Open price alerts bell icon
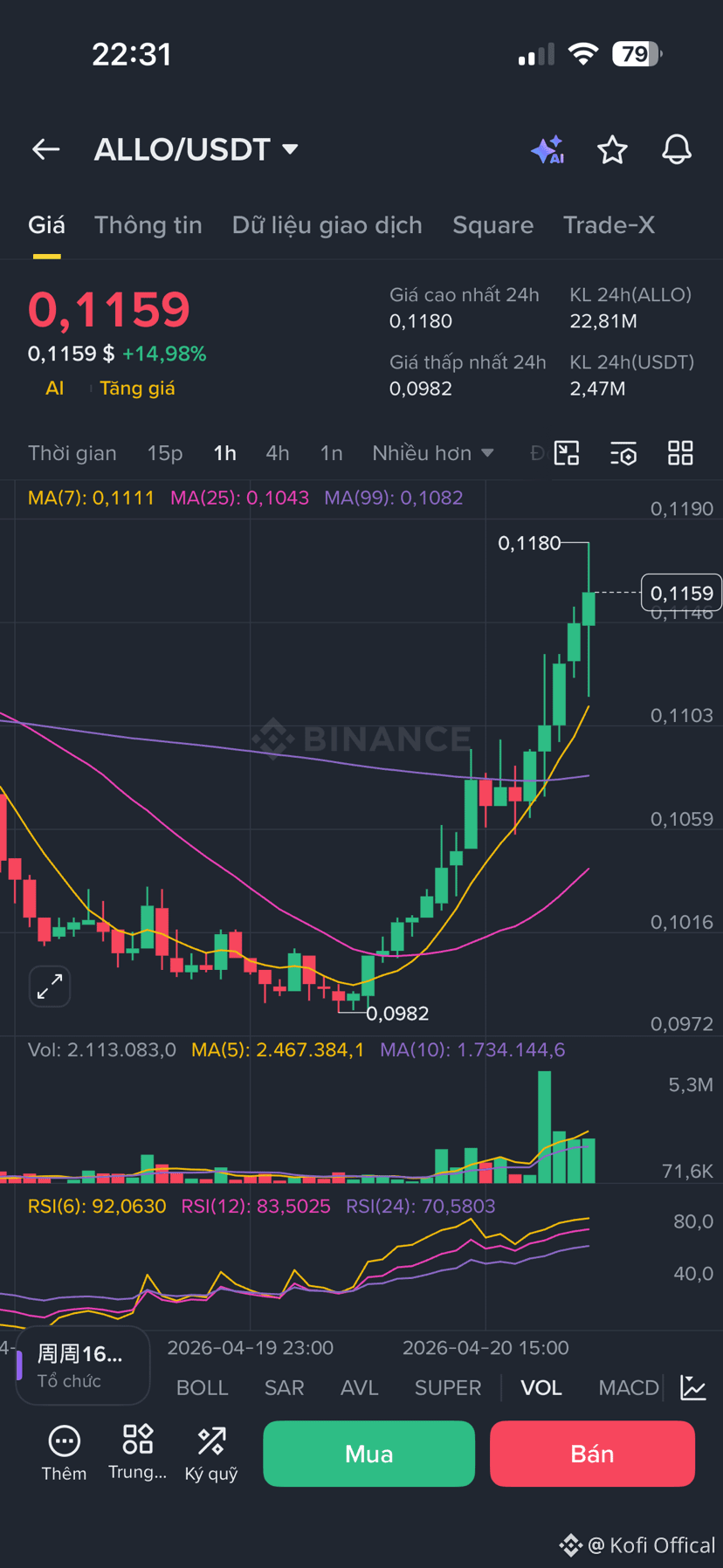The image size is (723, 1568). click(677, 150)
